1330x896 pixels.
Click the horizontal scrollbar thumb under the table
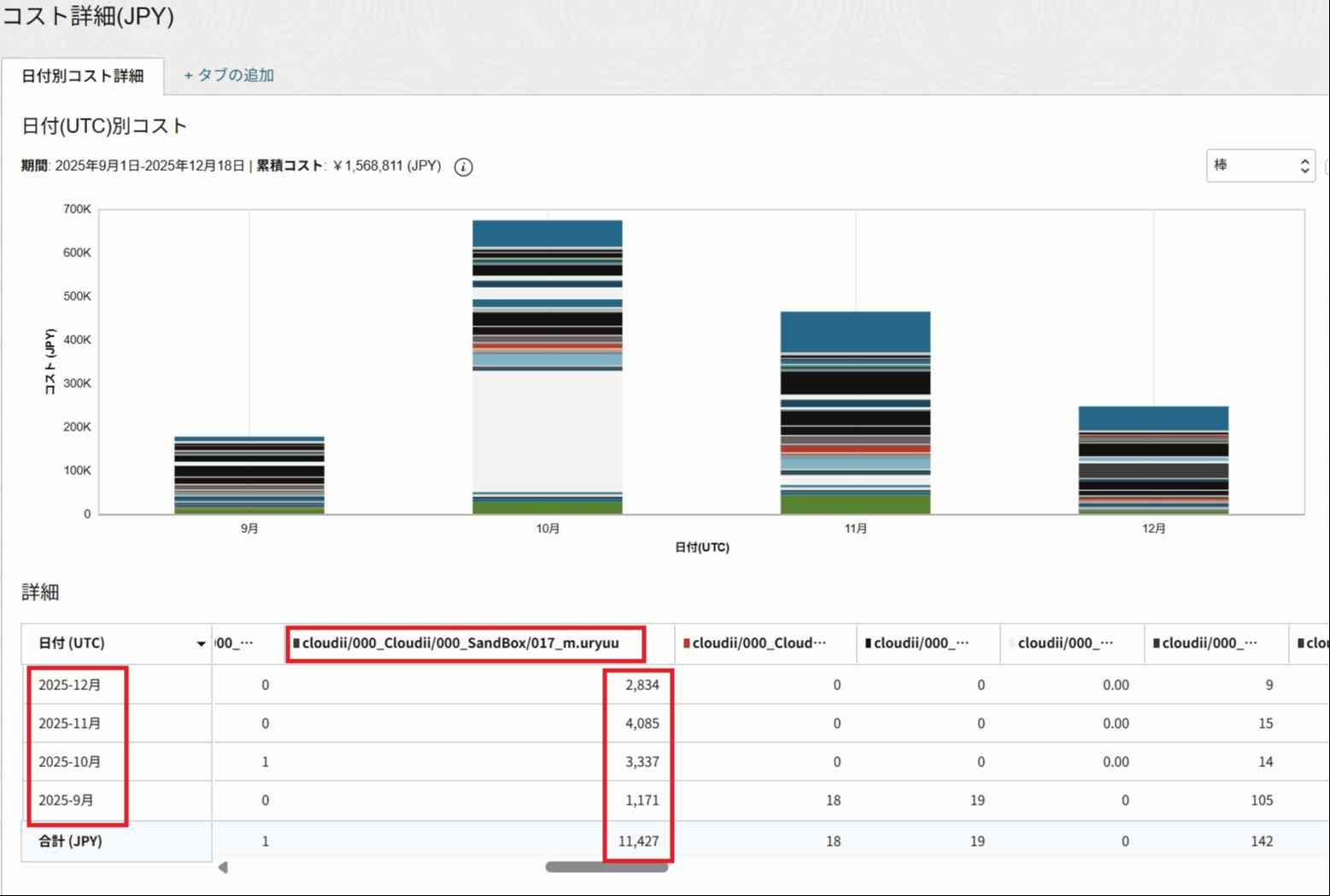tap(606, 868)
